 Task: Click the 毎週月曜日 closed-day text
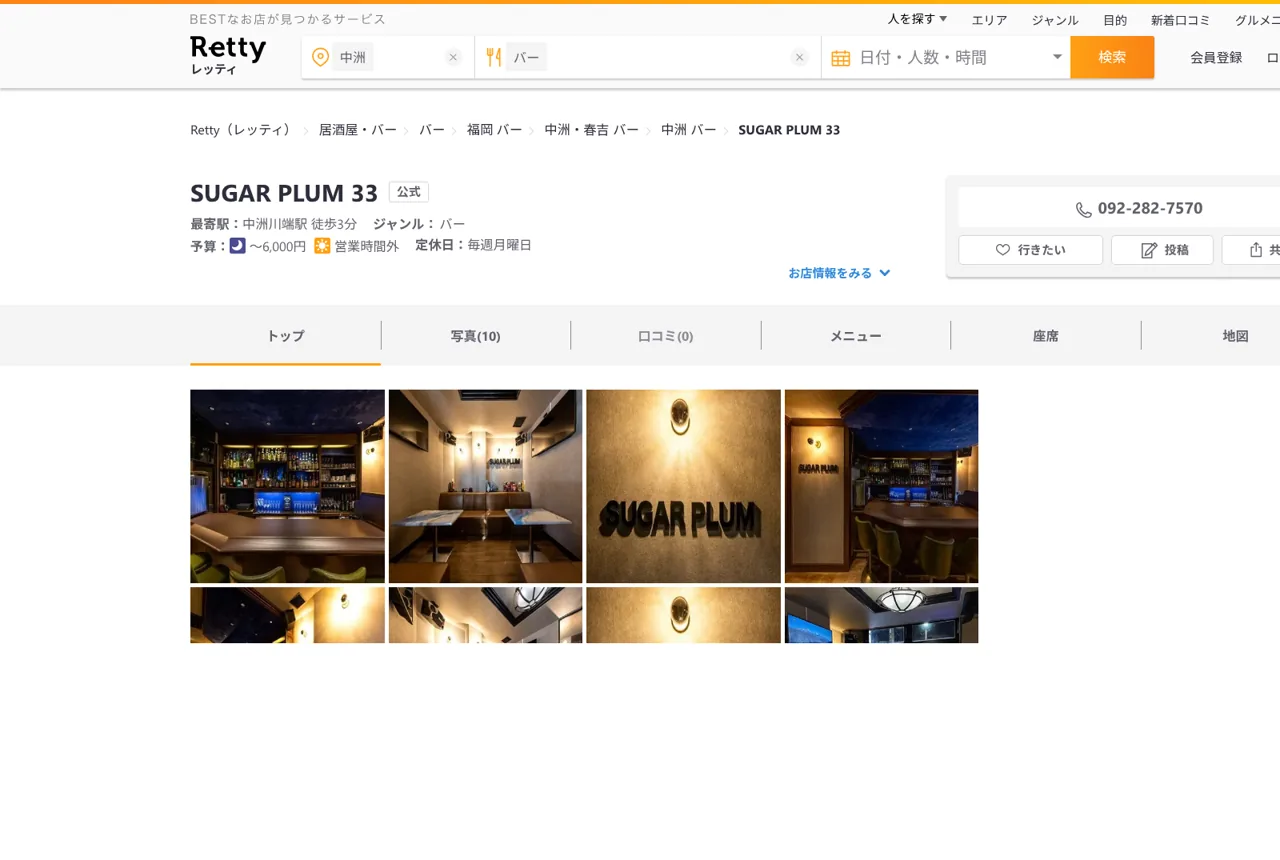click(x=500, y=245)
